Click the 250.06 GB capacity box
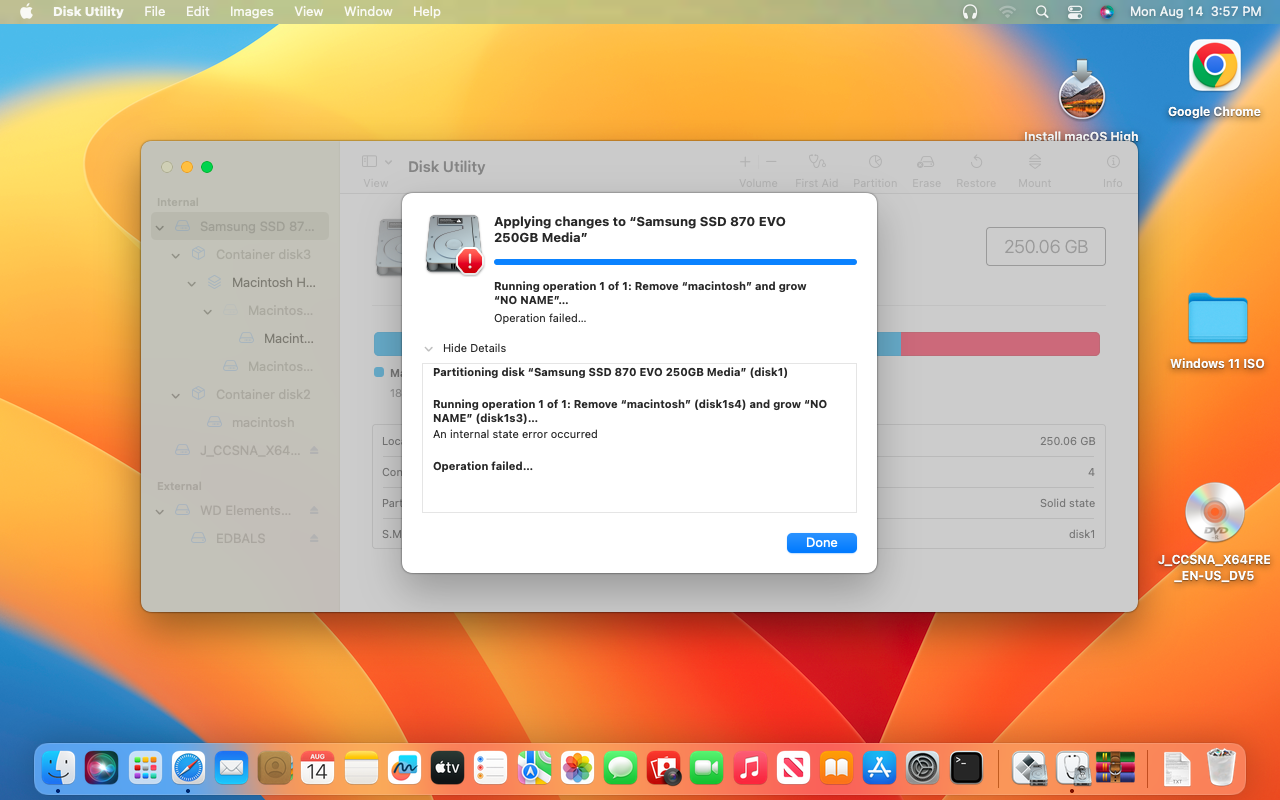The height and width of the screenshot is (800, 1280). [1046, 247]
